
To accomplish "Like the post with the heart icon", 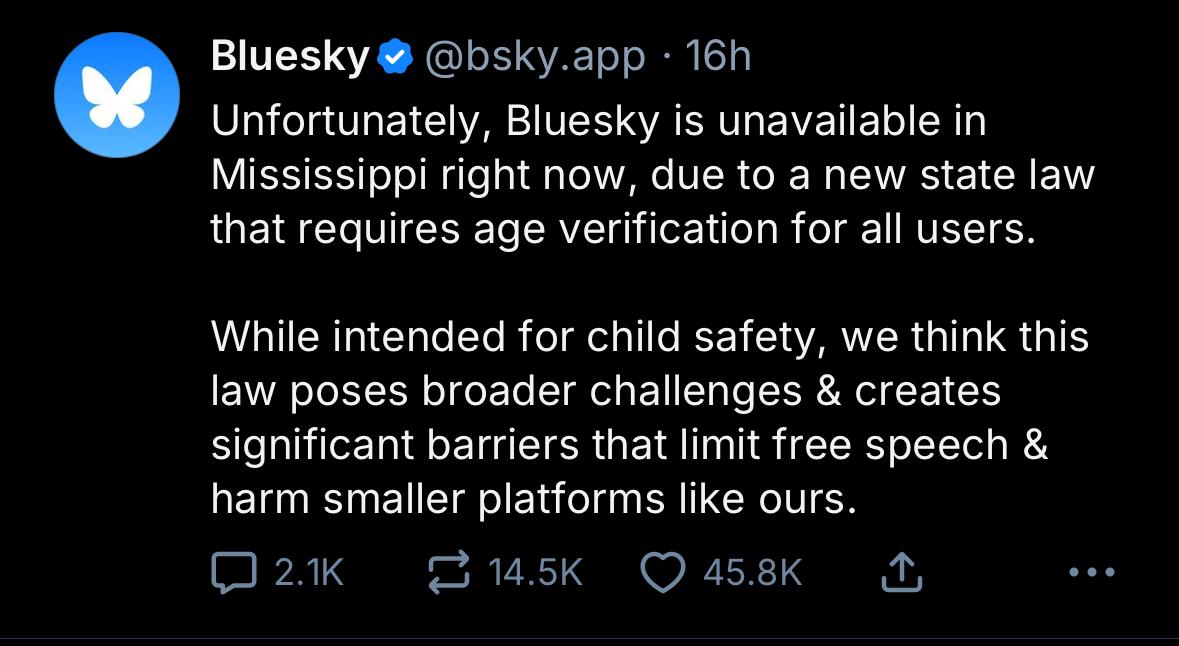I will point(662,573).
